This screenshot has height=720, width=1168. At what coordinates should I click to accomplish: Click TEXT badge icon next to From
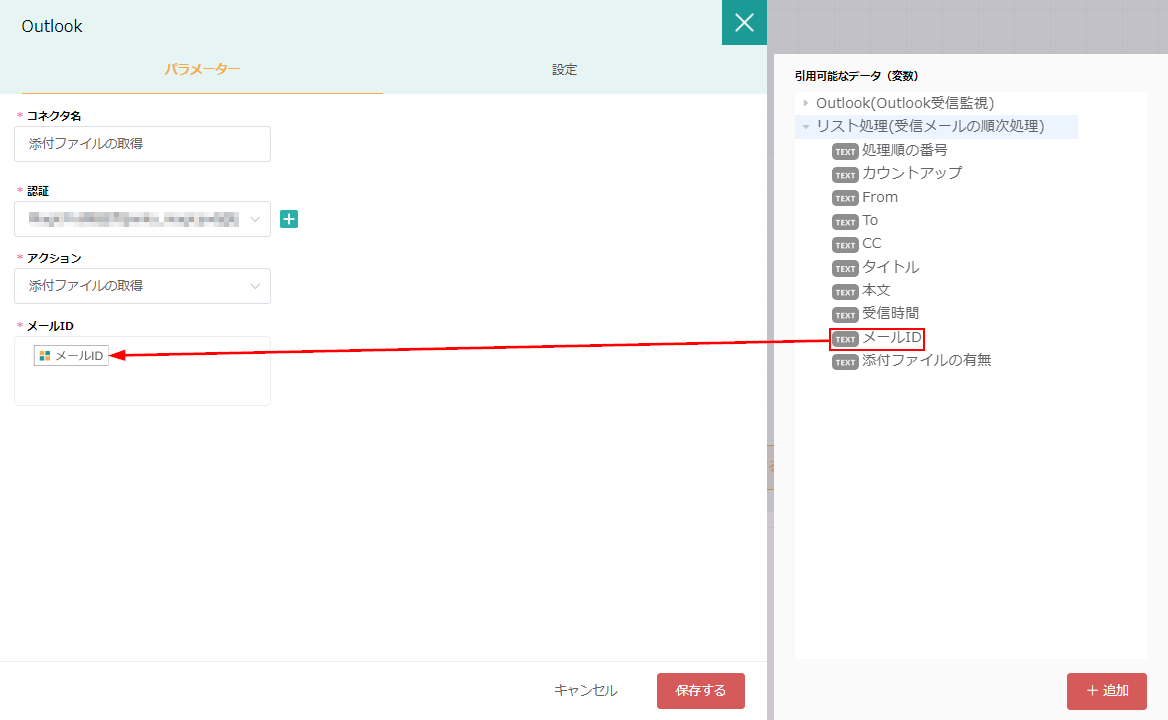coord(845,198)
